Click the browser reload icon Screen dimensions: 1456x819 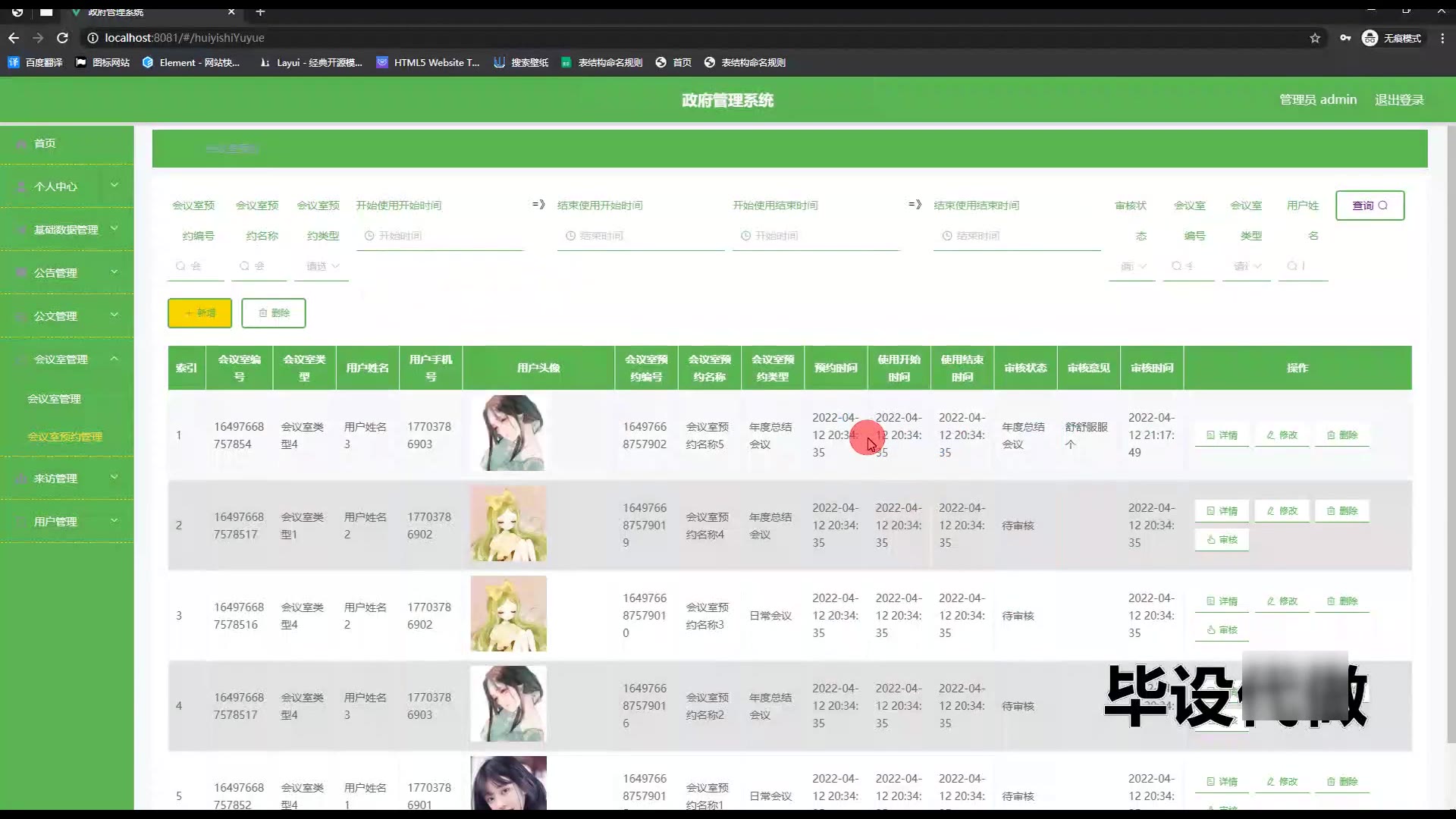point(63,38)
